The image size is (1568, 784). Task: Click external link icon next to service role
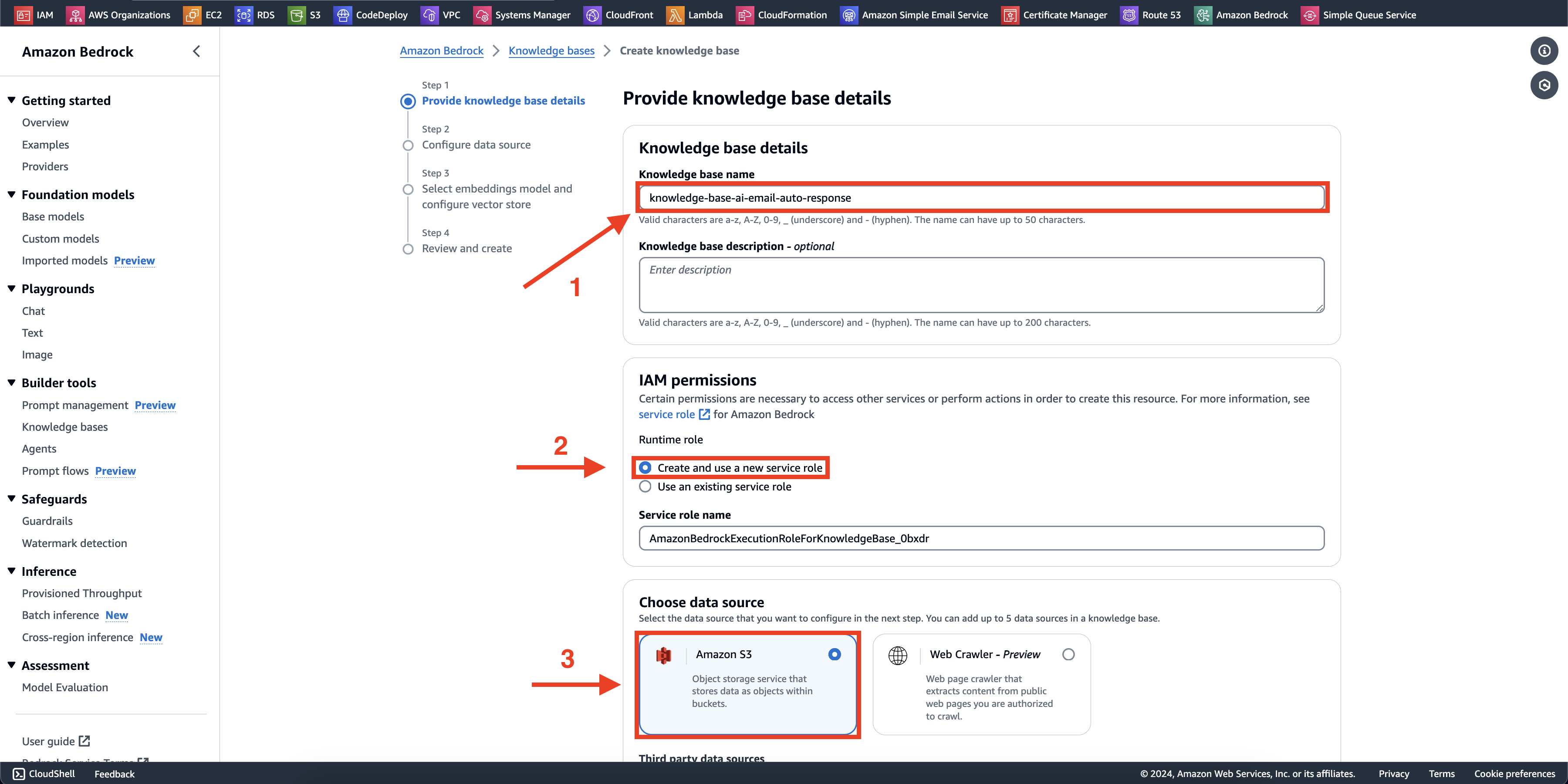coord(704,414)
